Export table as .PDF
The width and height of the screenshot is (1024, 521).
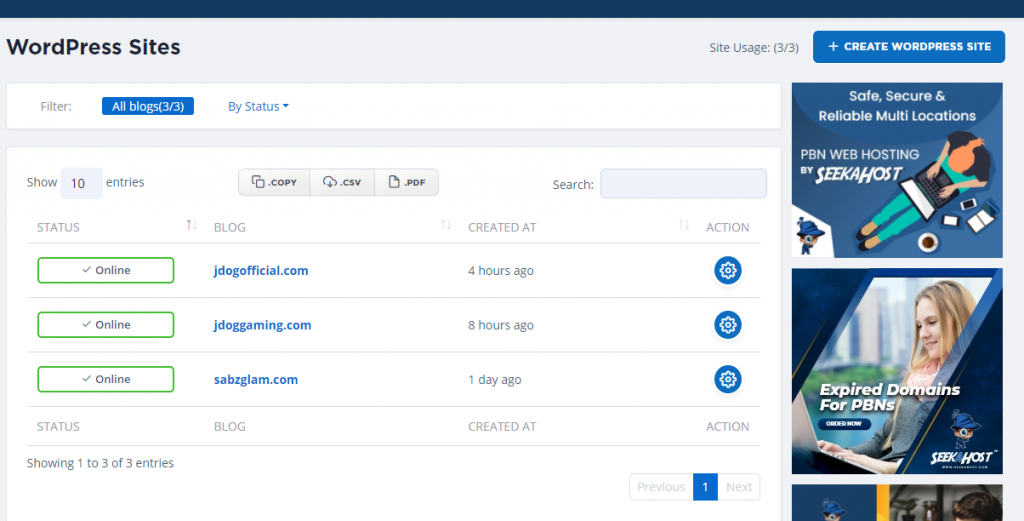tap(407, 182)
